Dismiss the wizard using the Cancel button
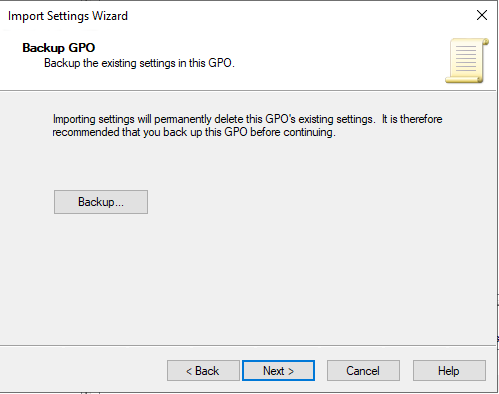Image resolution: width=499 pixels, height=394 pixels. point(363,370)
